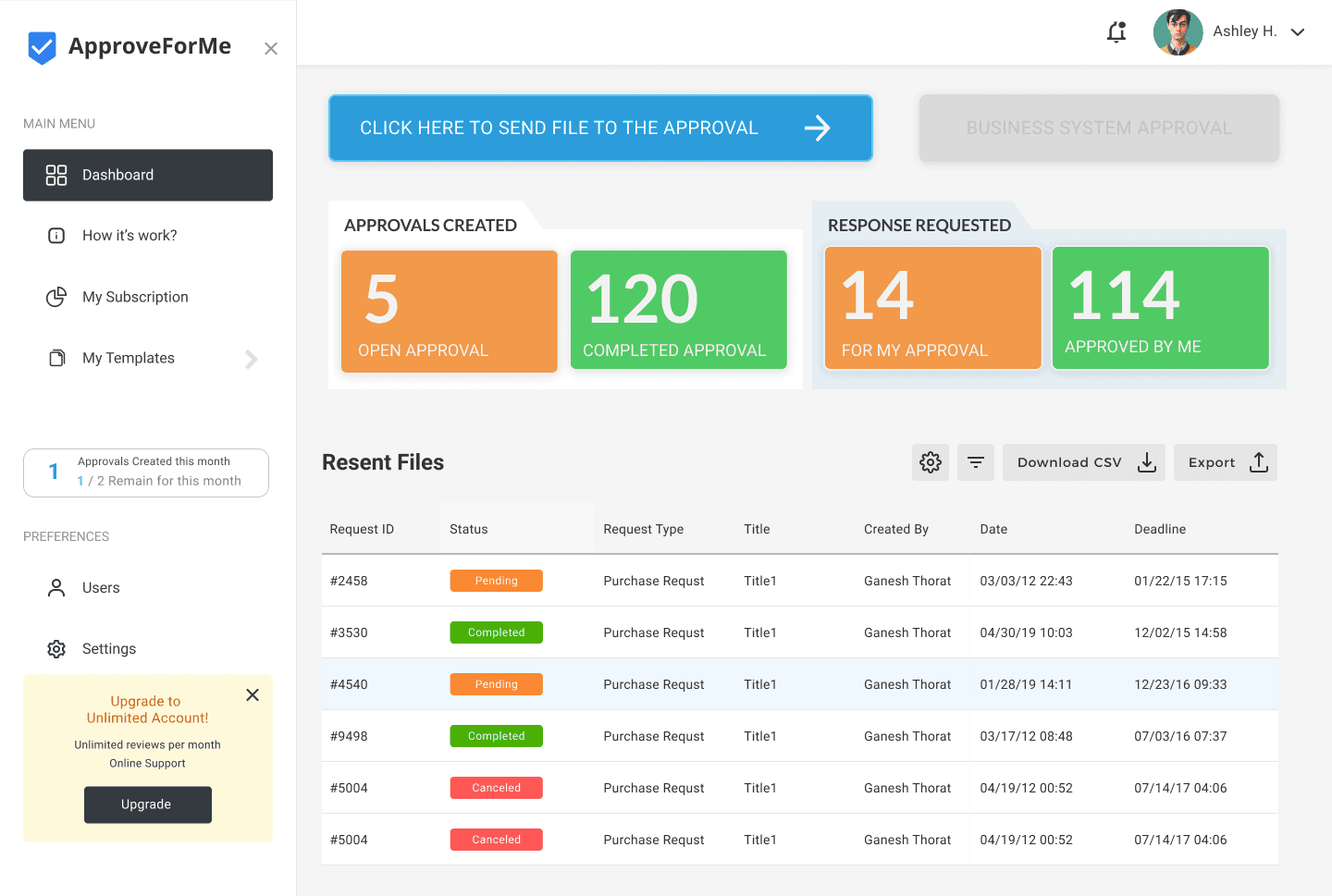The height and width of the screenshot is (896, 1332).
Task: Expand the My Templates submenu arrow
Action: tap(251, 359)
